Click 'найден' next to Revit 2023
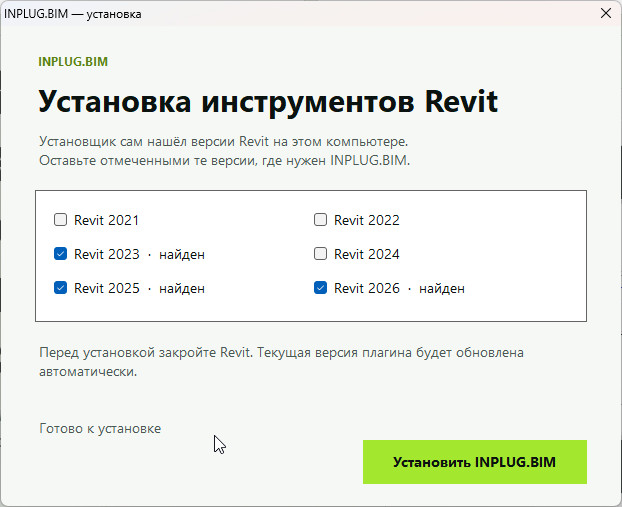Viewport: 622px width, 507px height. (x=182, y=255)
